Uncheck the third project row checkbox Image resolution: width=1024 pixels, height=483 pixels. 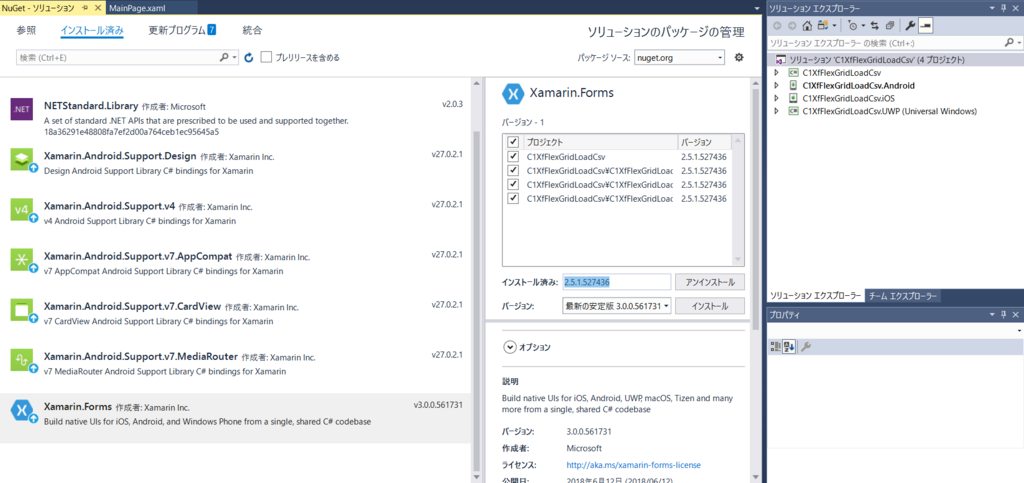coord(513,184)
